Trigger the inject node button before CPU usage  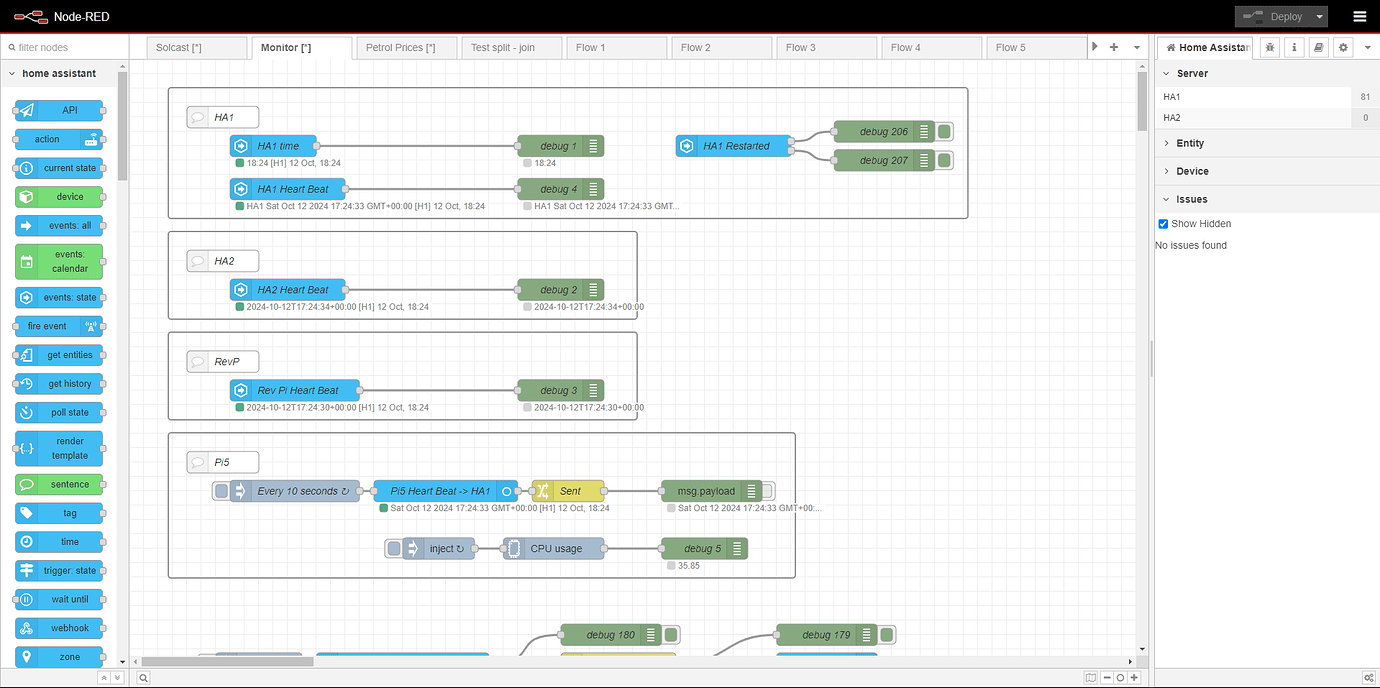coord(394,548)
